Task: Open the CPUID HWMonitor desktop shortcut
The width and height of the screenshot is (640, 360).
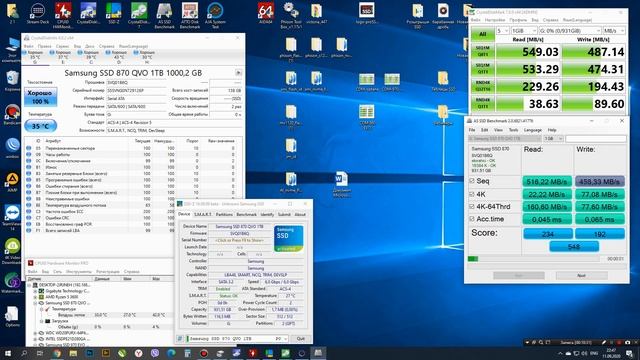Action: click(x=63, y=15)
